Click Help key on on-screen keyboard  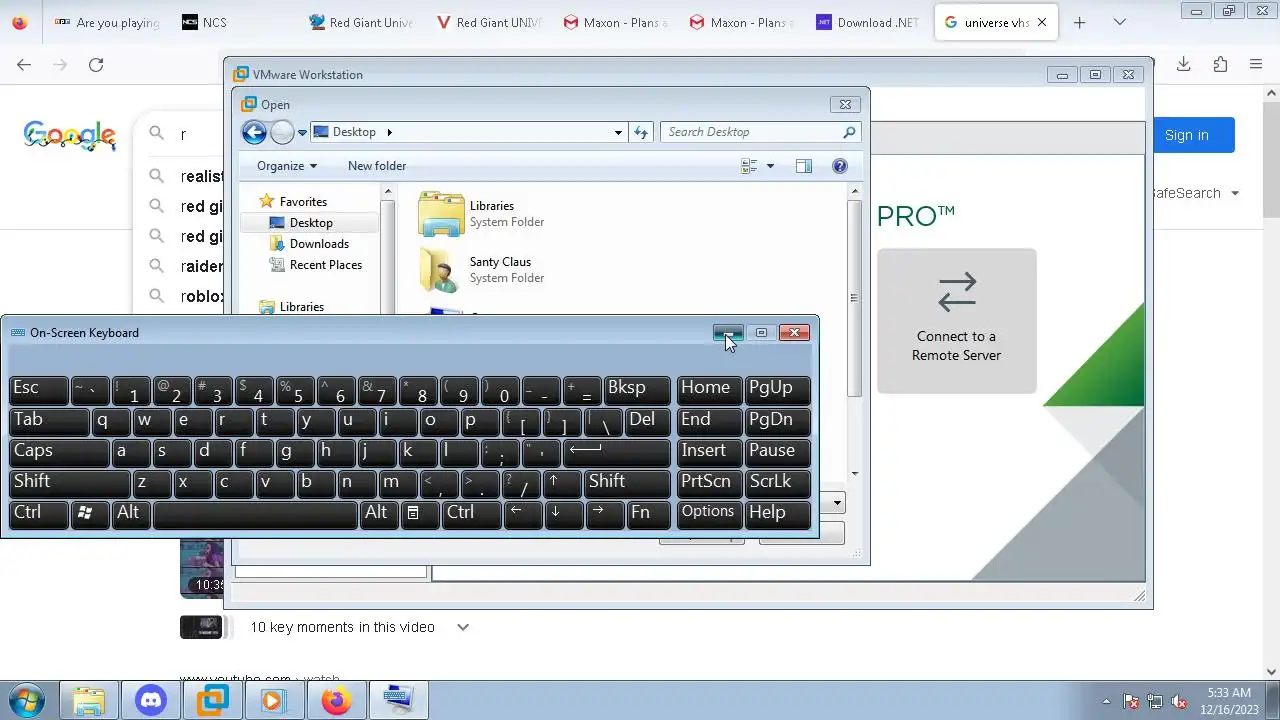pos(777,513)
